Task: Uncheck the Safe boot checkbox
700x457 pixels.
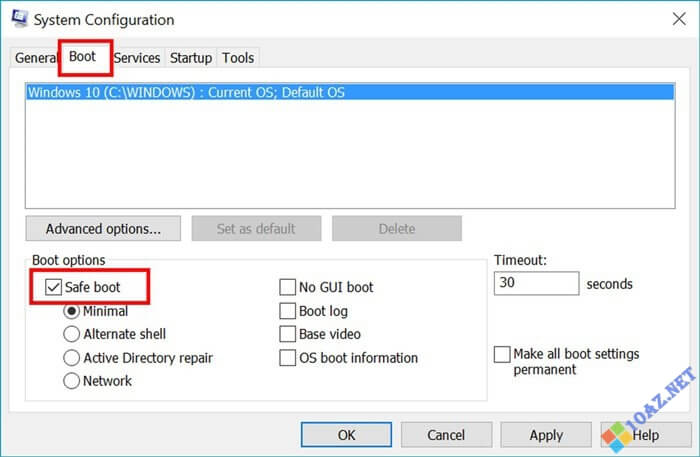Action: [53, 287]
